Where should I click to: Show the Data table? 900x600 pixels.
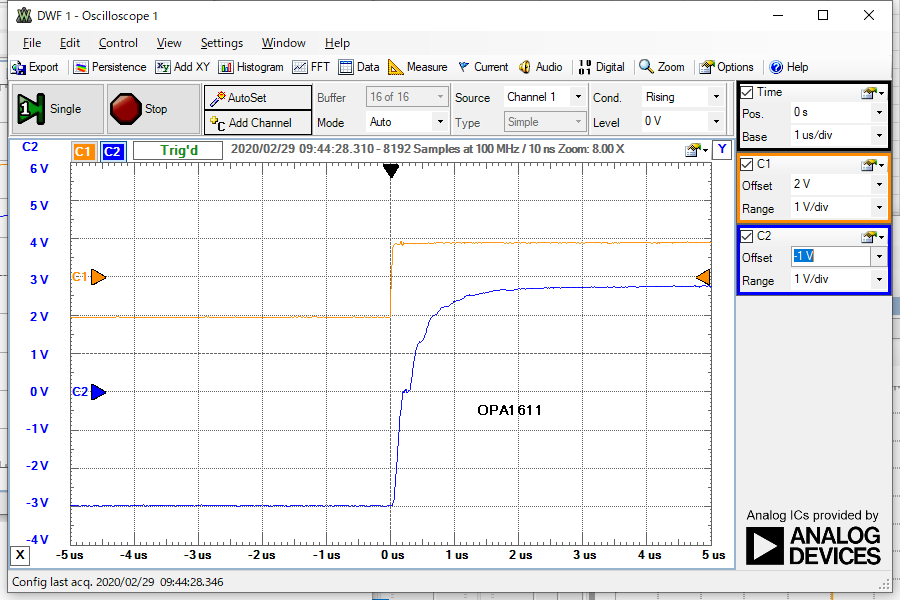[x=359, y=67]
